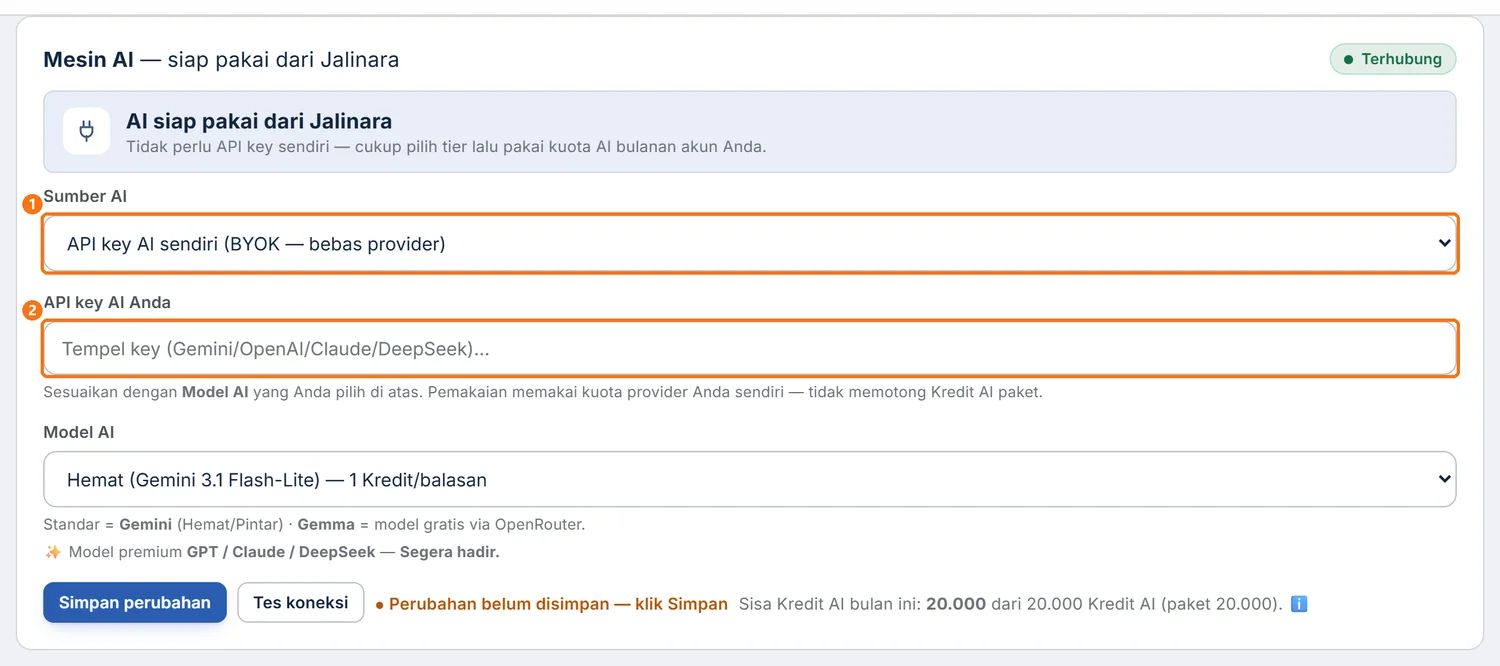1500x666 pixels.
Task: Click the 'Sisa Kredit AI bulan ini' text
Action: pos(1010,604)
